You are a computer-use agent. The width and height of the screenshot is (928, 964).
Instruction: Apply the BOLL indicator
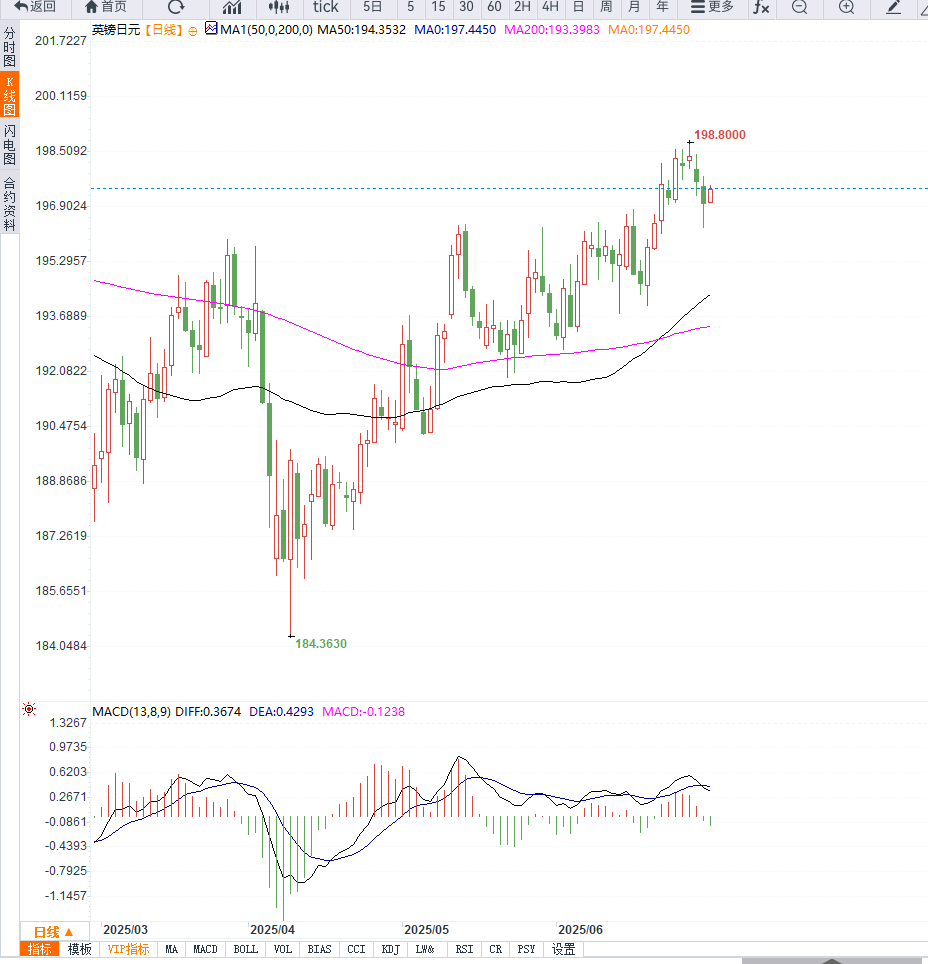[x=246, y=949]
